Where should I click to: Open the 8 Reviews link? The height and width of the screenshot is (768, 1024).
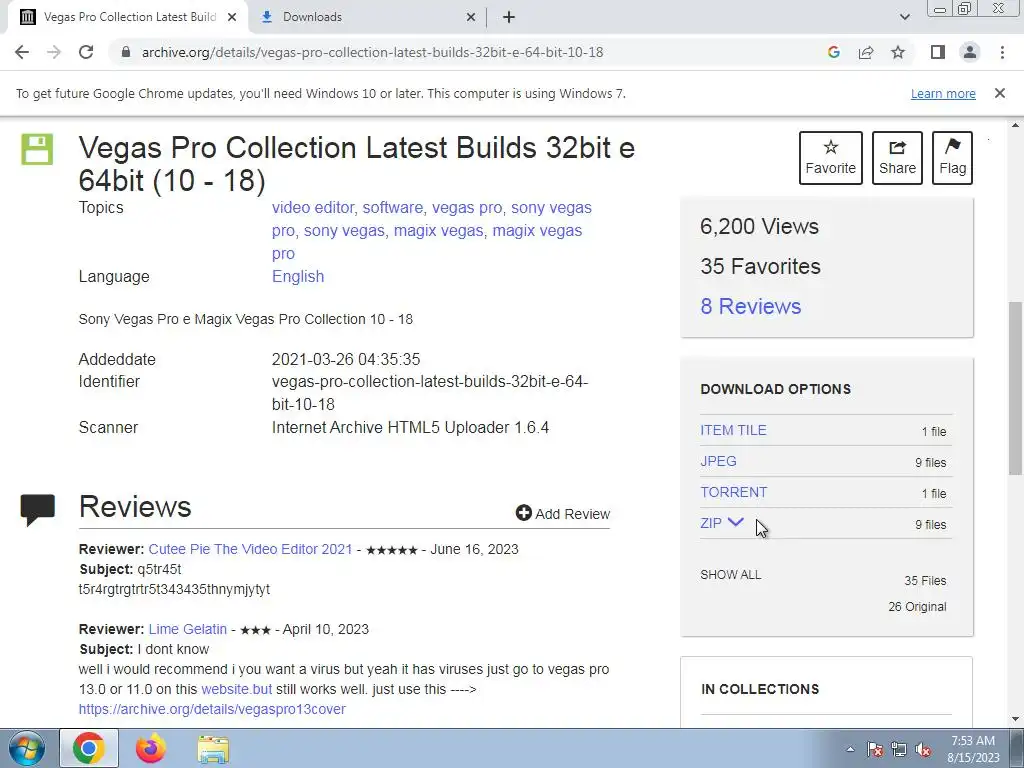[x=750, y=306]
